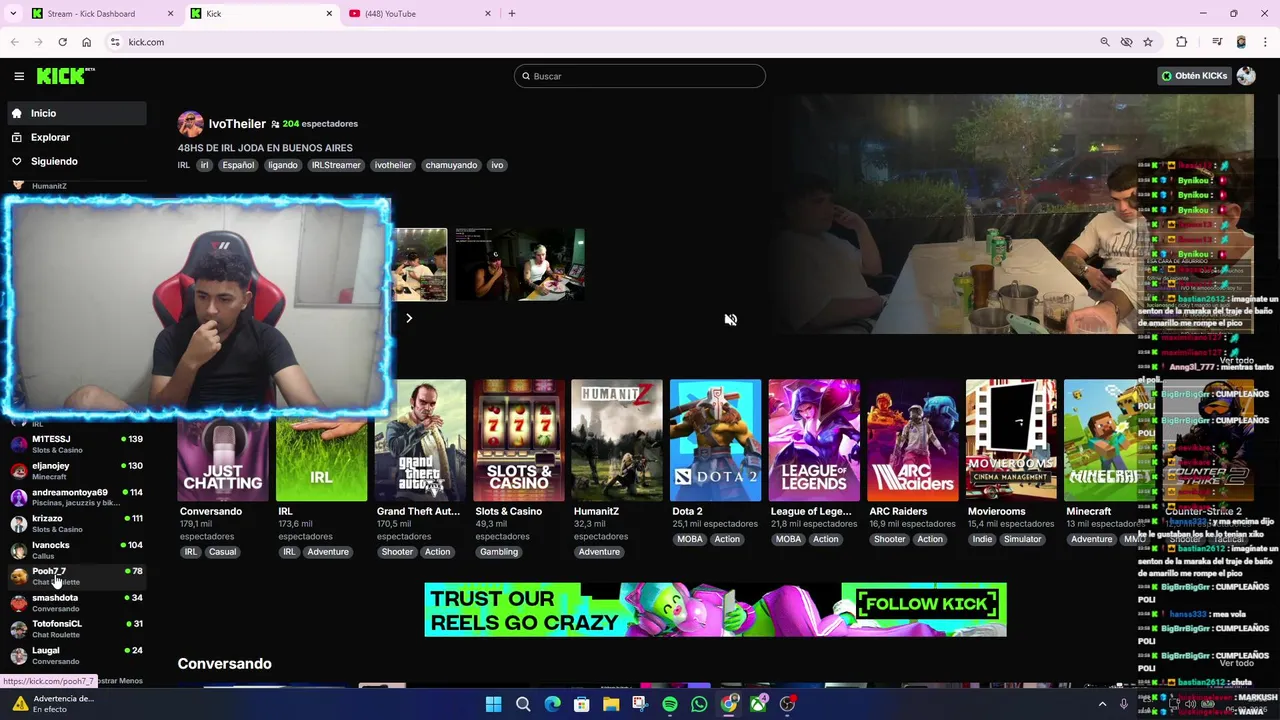Open the Chrome three-dot menu
This screenshot has width=1280, height=720.
(1266, 42)
